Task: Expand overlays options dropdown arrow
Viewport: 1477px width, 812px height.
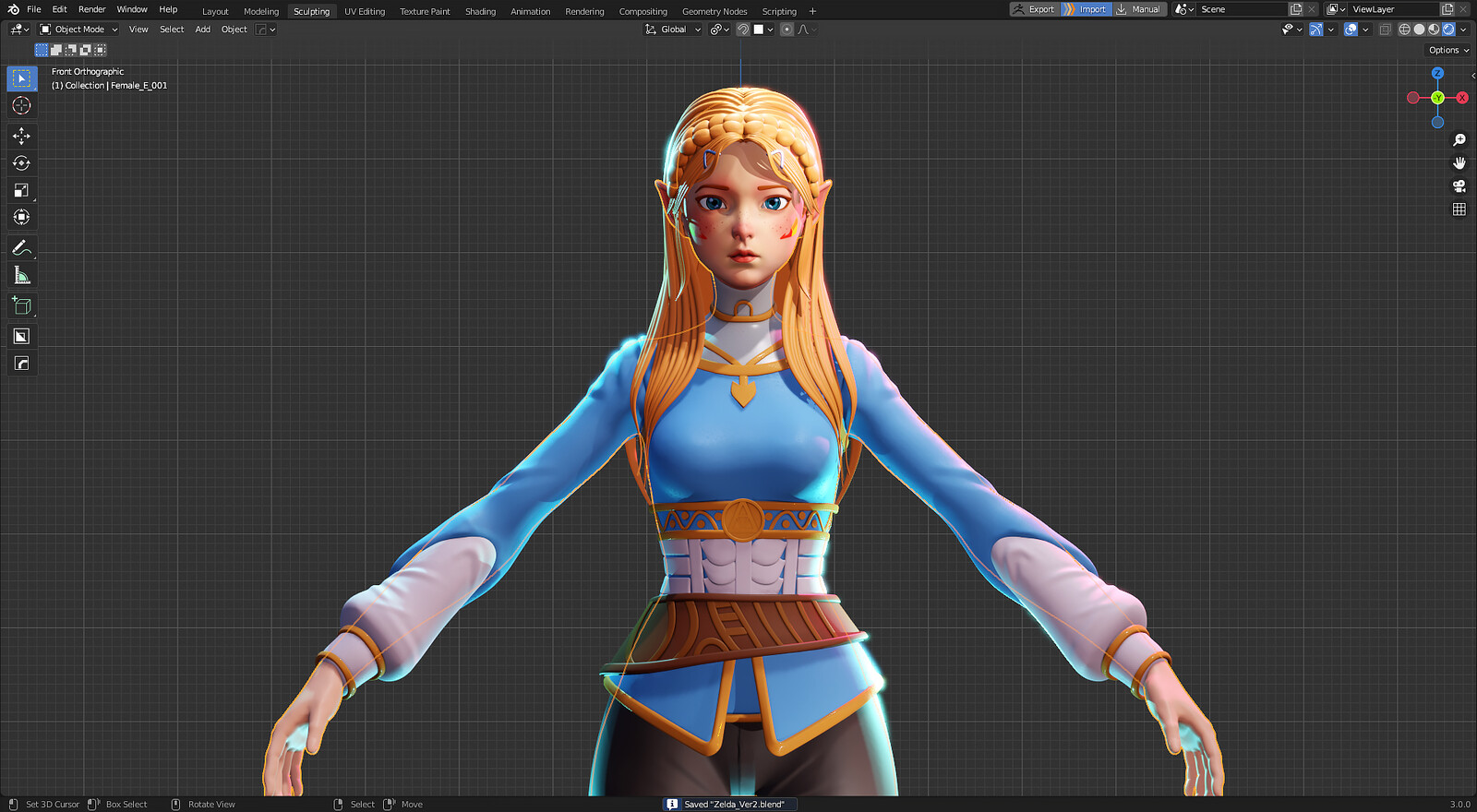Action: [1365, 30]
